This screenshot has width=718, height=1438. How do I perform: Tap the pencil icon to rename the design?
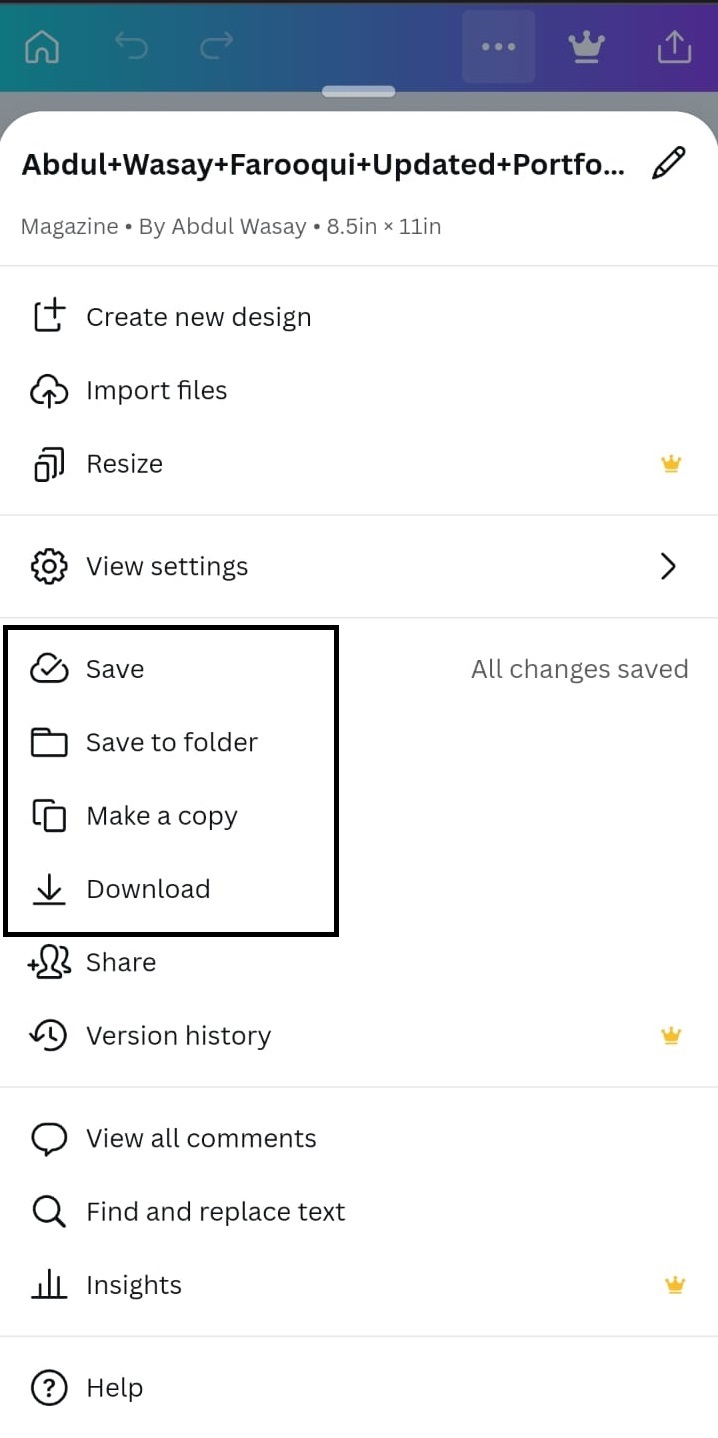point(669,162)
